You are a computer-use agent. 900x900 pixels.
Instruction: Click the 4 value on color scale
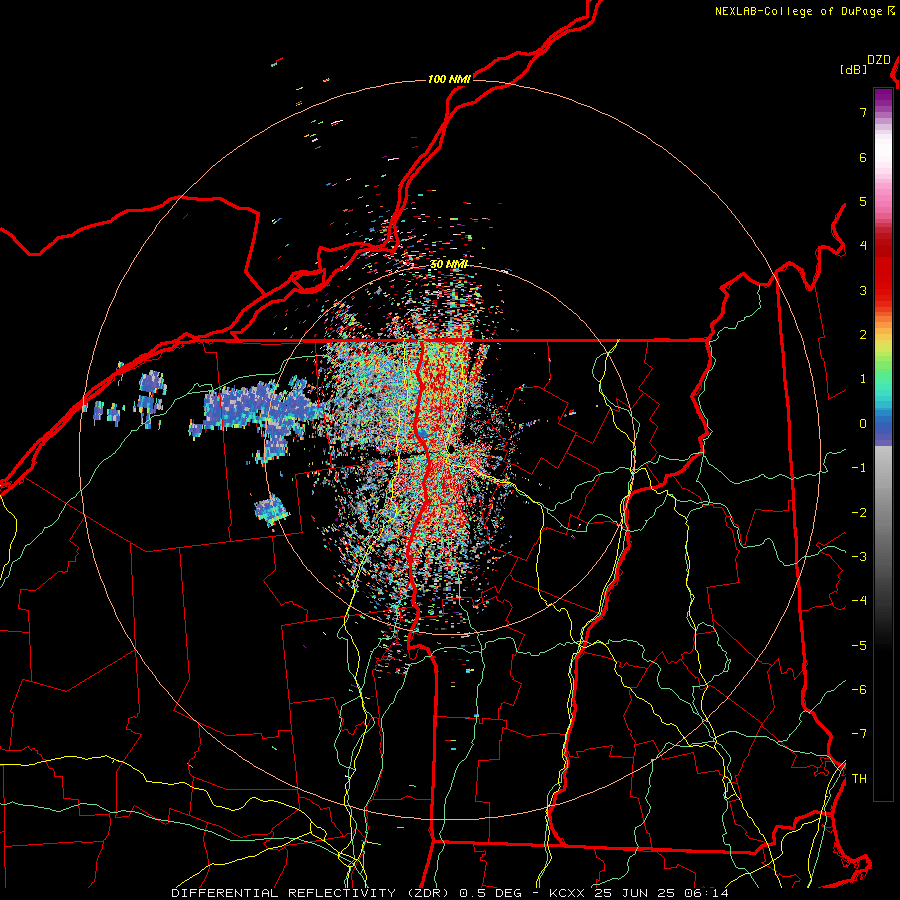(863, 246)
